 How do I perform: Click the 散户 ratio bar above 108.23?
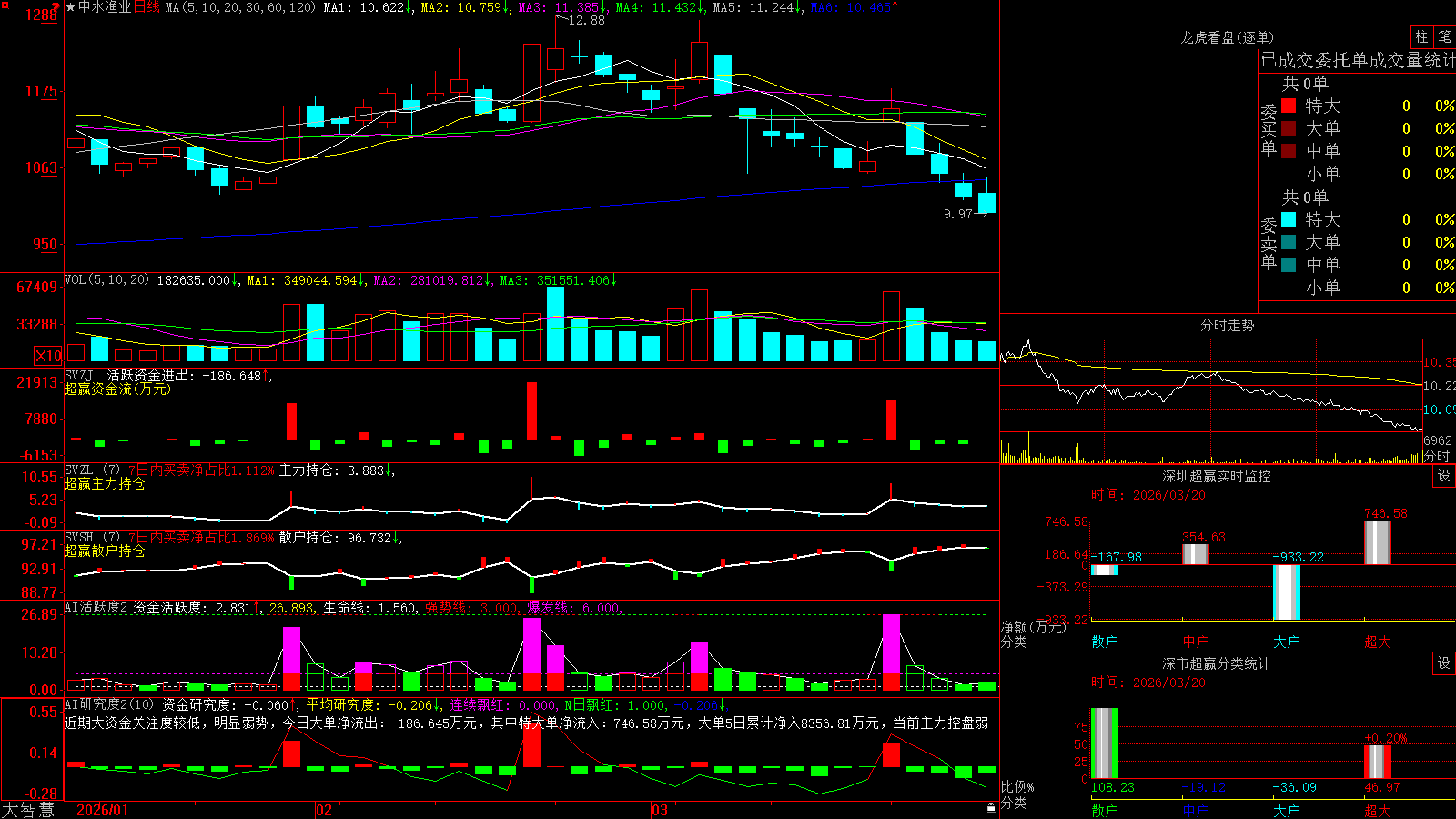point(1105,743)
